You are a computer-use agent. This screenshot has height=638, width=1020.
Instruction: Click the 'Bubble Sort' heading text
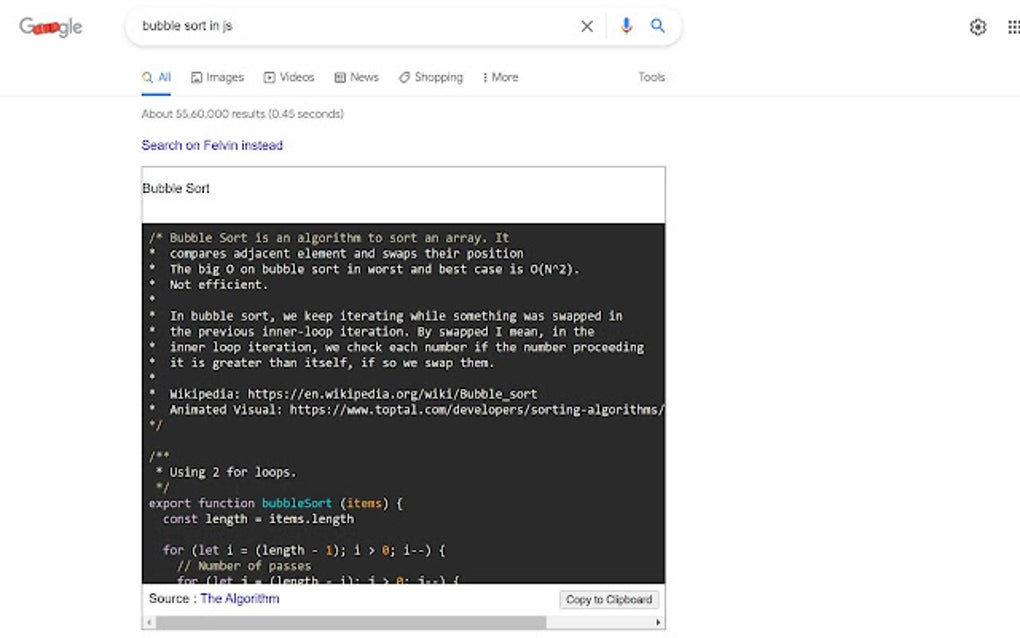pos(176,189)
